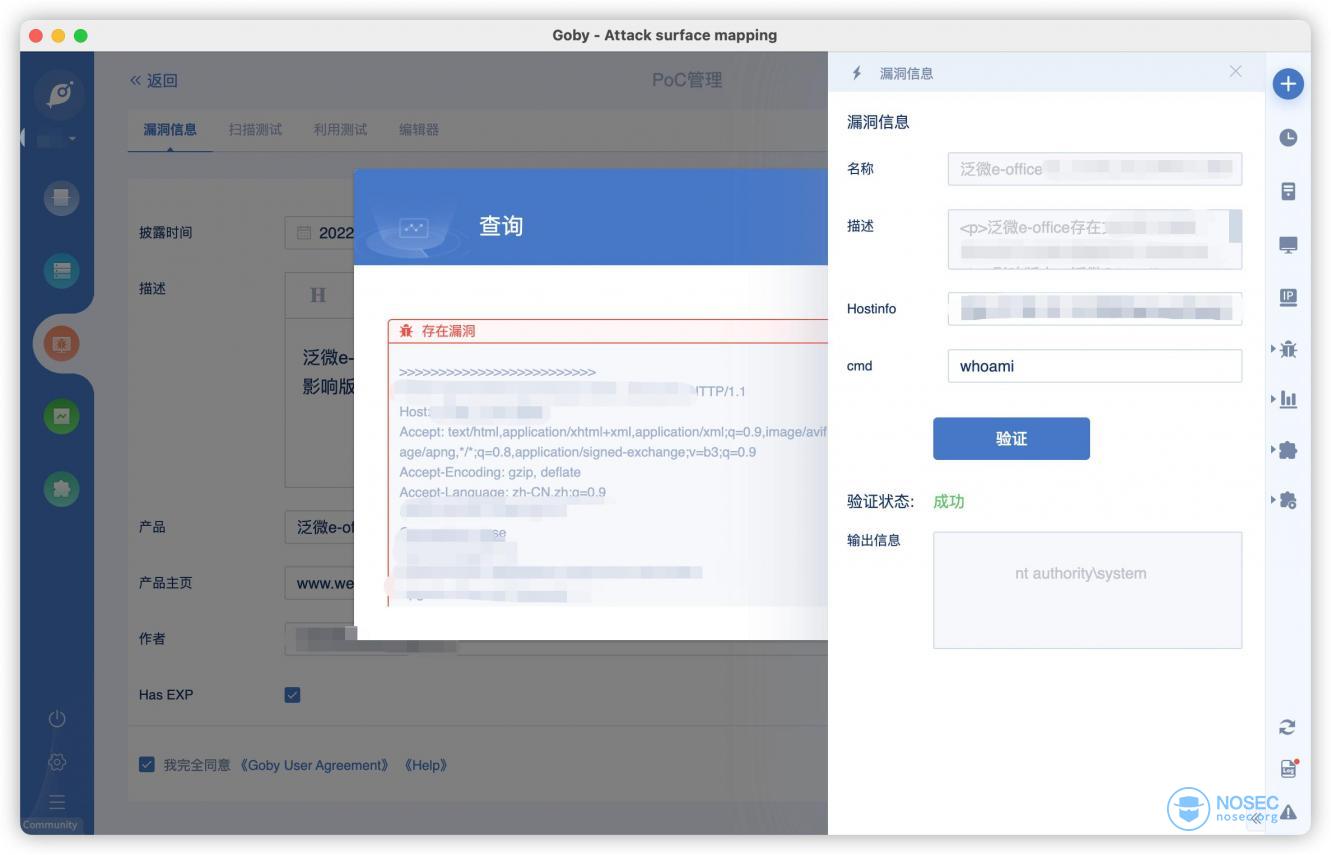The width and height of the screenshot is (1331, 855).
Task: Click the Hostinfo input field
Action: pyautogui.click(x=1094, y=309)
